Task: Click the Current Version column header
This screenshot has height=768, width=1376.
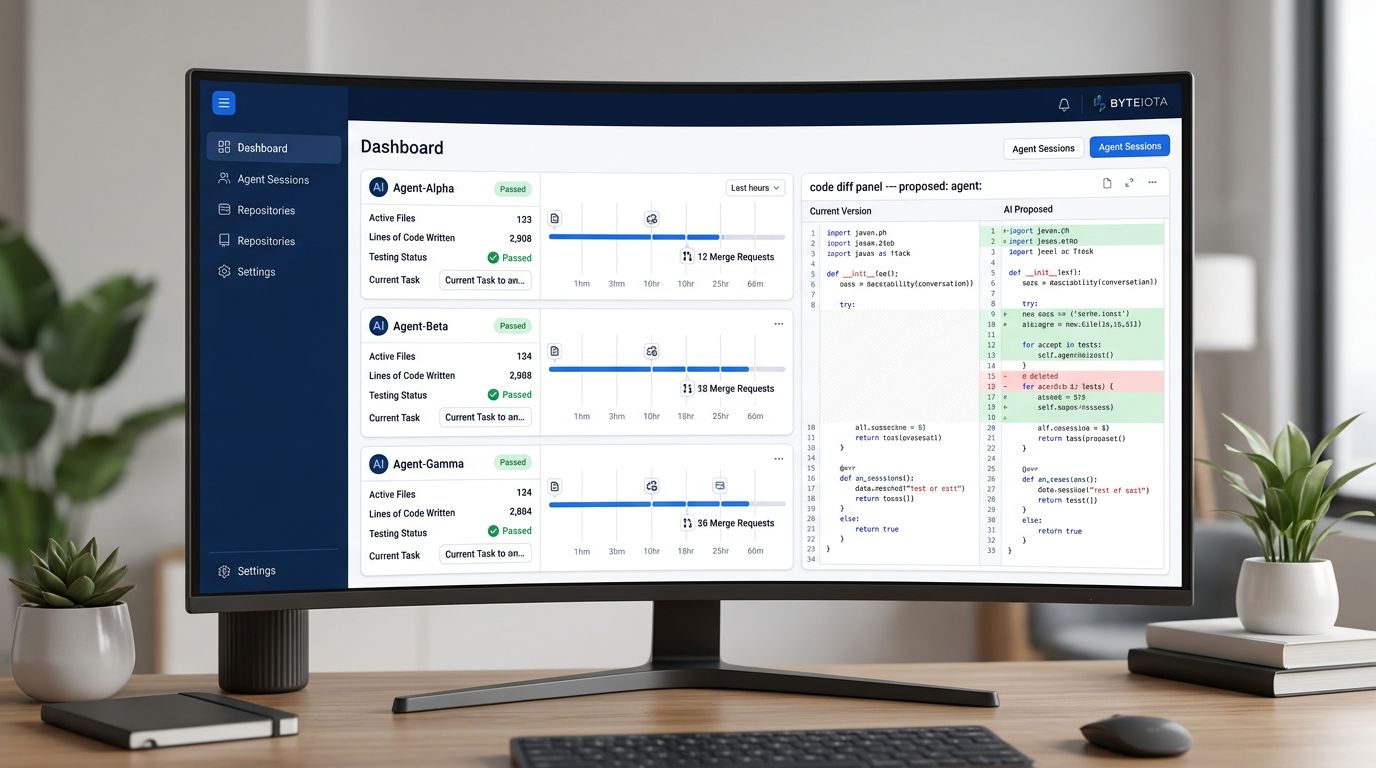Action: pos(840,211)
